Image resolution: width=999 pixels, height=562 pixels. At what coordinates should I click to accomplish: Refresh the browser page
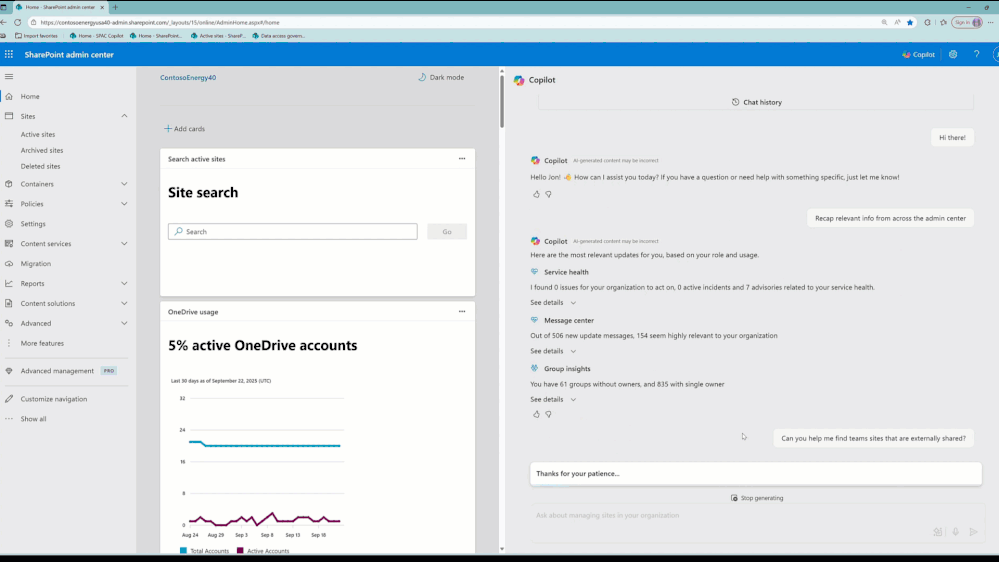[18, 22]
